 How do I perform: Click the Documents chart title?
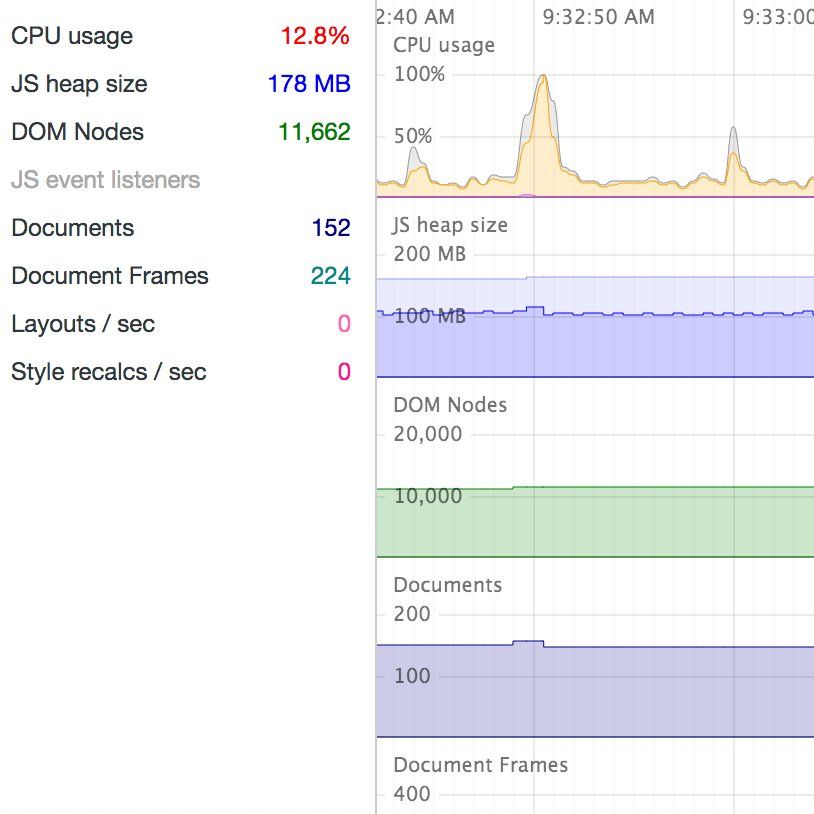[448, 585]
